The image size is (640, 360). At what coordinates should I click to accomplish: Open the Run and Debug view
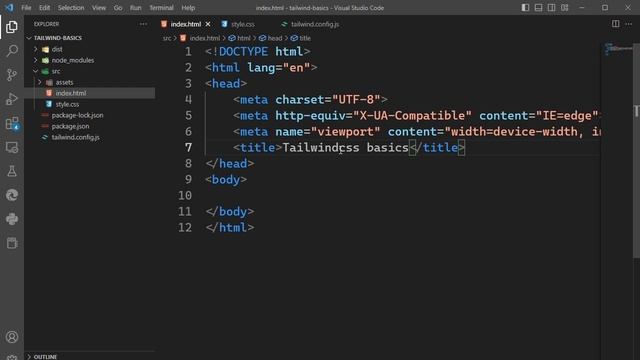coord(12,99)
